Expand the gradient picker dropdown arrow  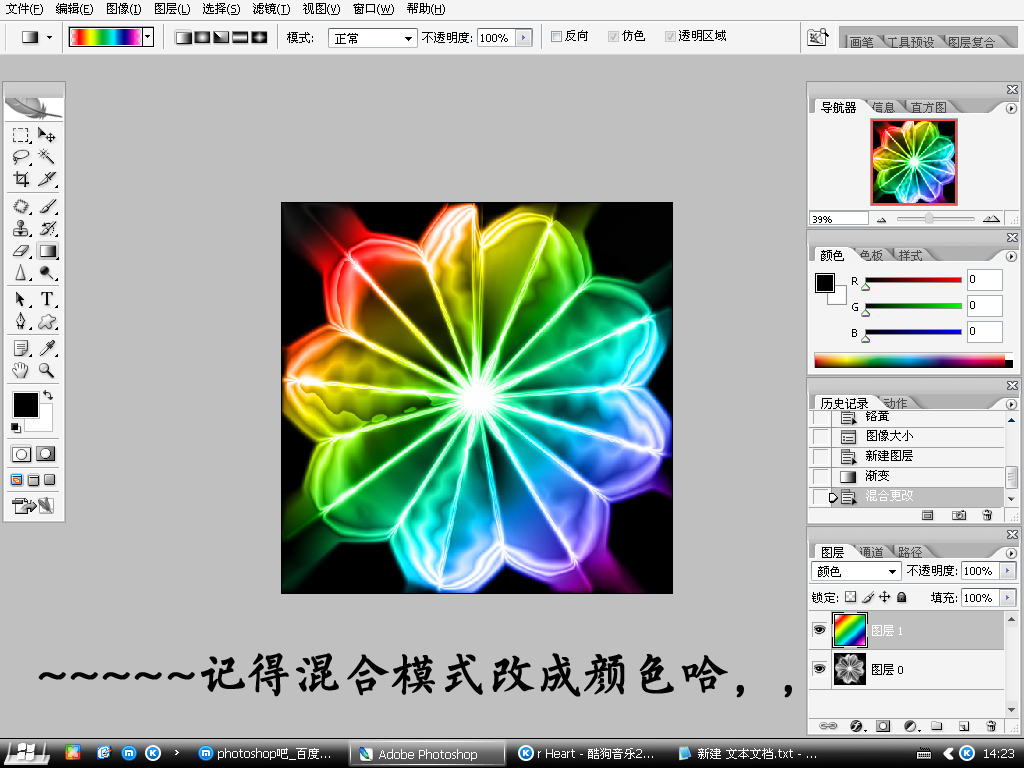point(148,37)
